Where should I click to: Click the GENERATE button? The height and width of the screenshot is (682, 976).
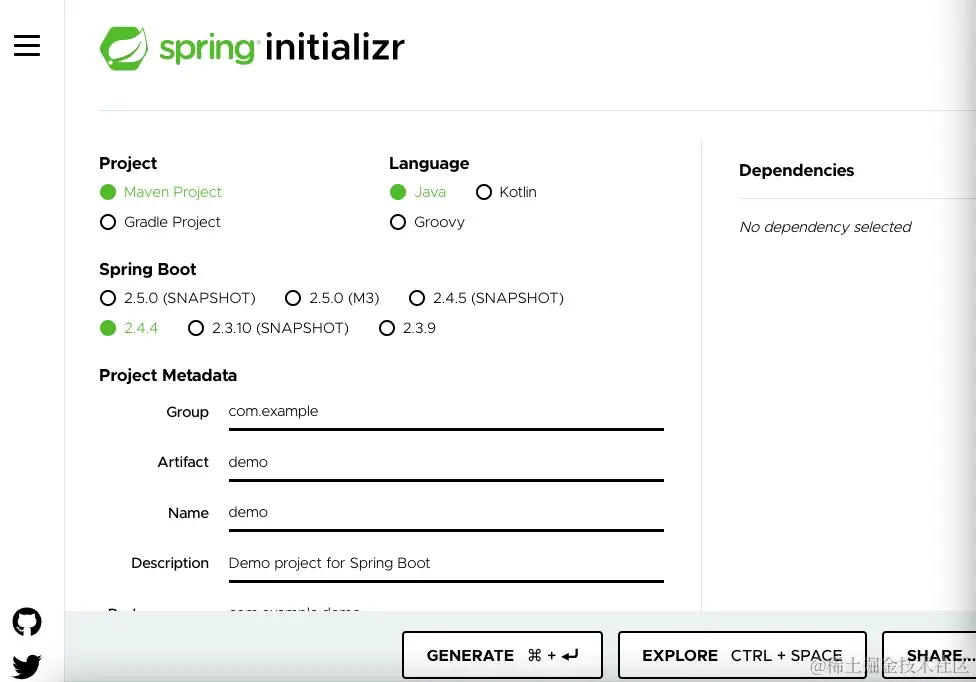tap(502, 655)
